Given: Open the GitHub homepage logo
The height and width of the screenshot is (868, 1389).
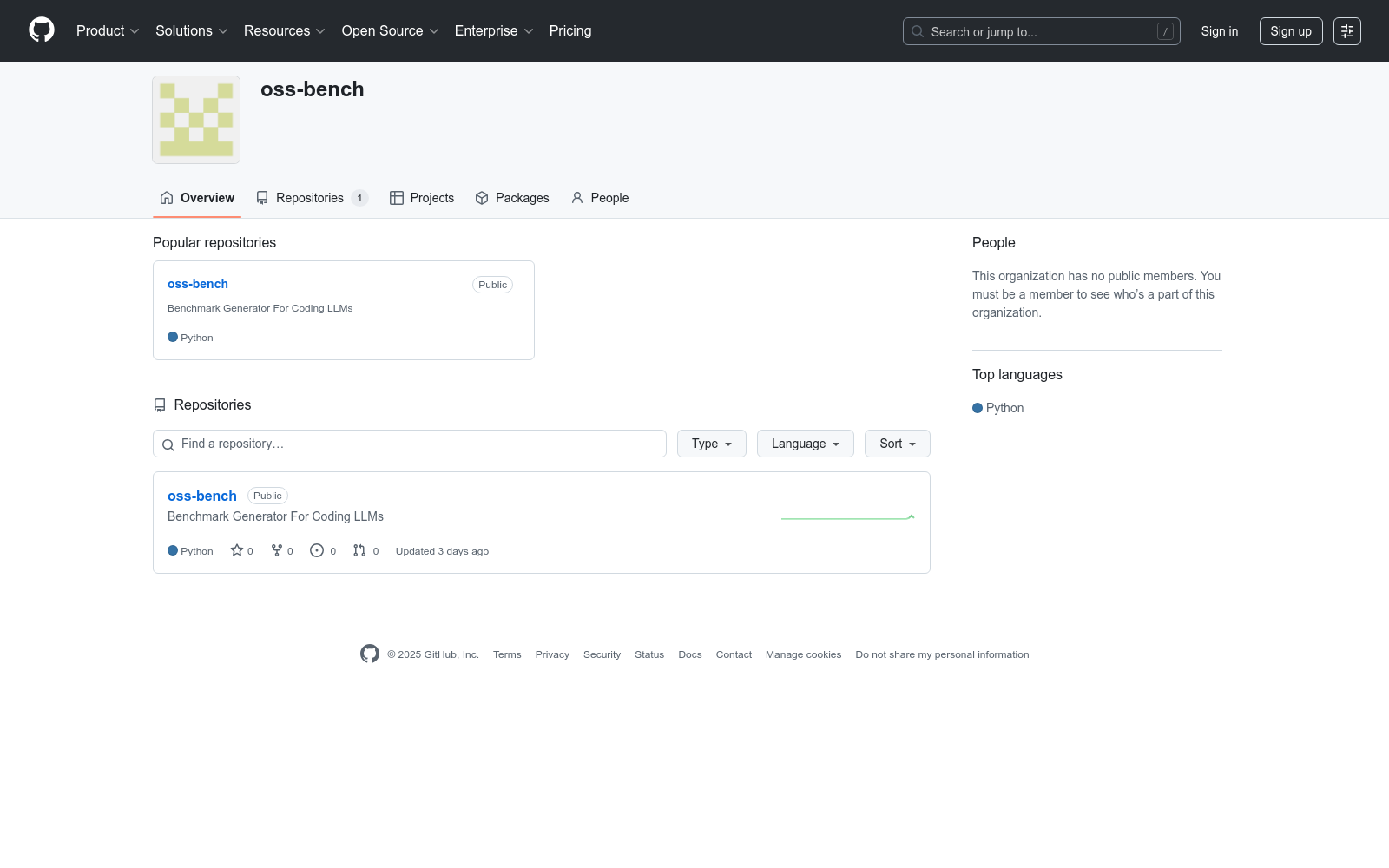Looking at the screenshot, I should point(42,30).
